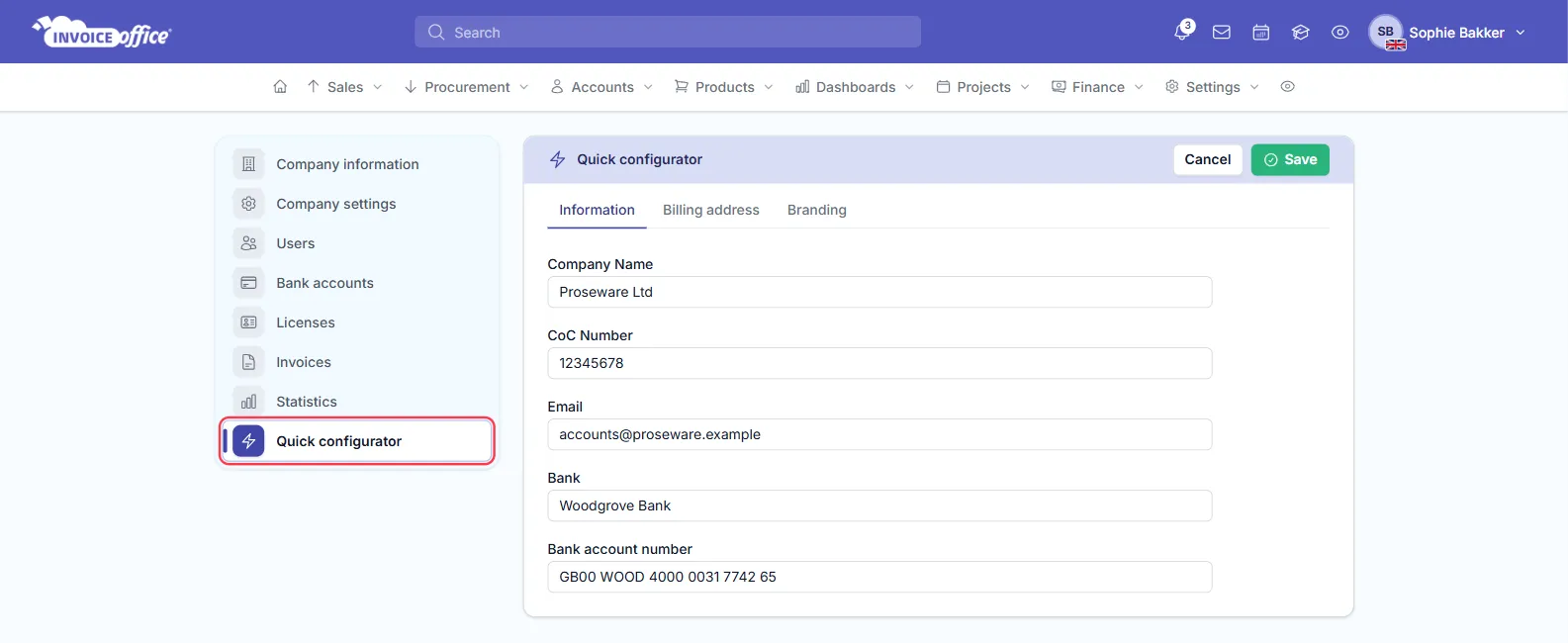Click the CoC Number field
This screenshot has height=643, width=1568.
tap(879, 363)
